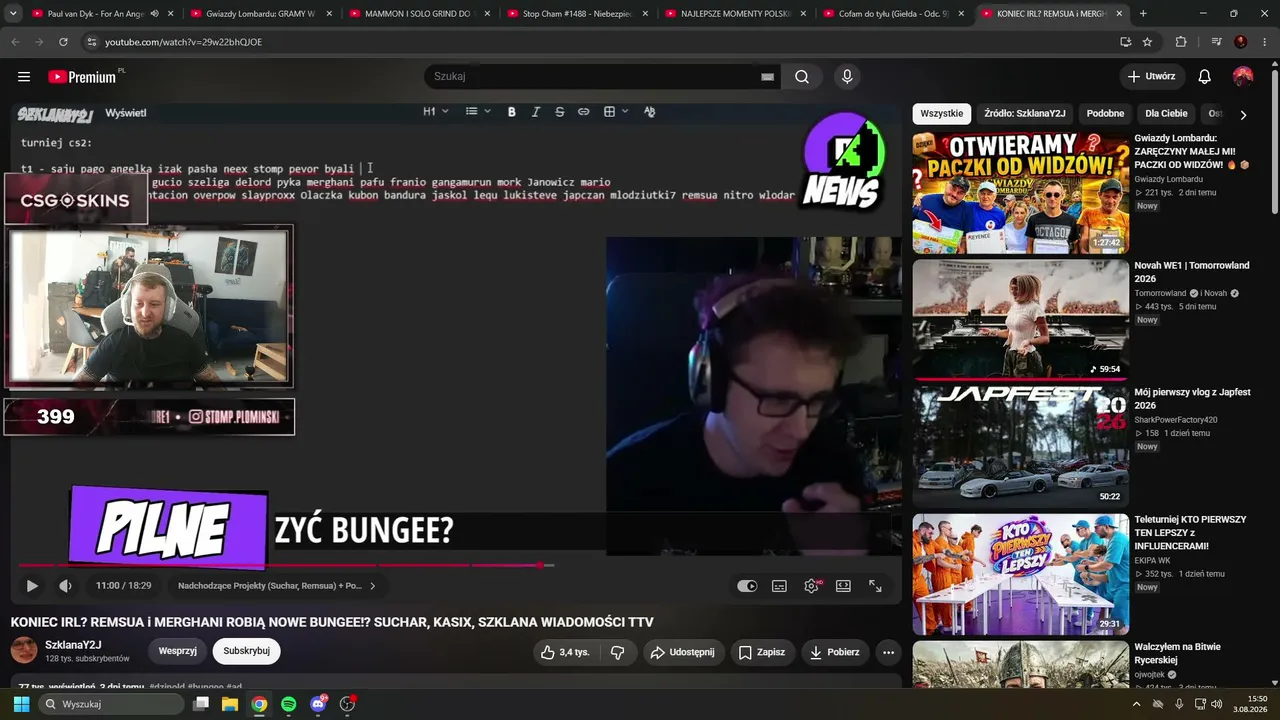This screenshot has height=720, width=1280.
Task: Open Gwiazdy Lombardu 1:27:42 video thumbnail
Action: coord(1021,194)
